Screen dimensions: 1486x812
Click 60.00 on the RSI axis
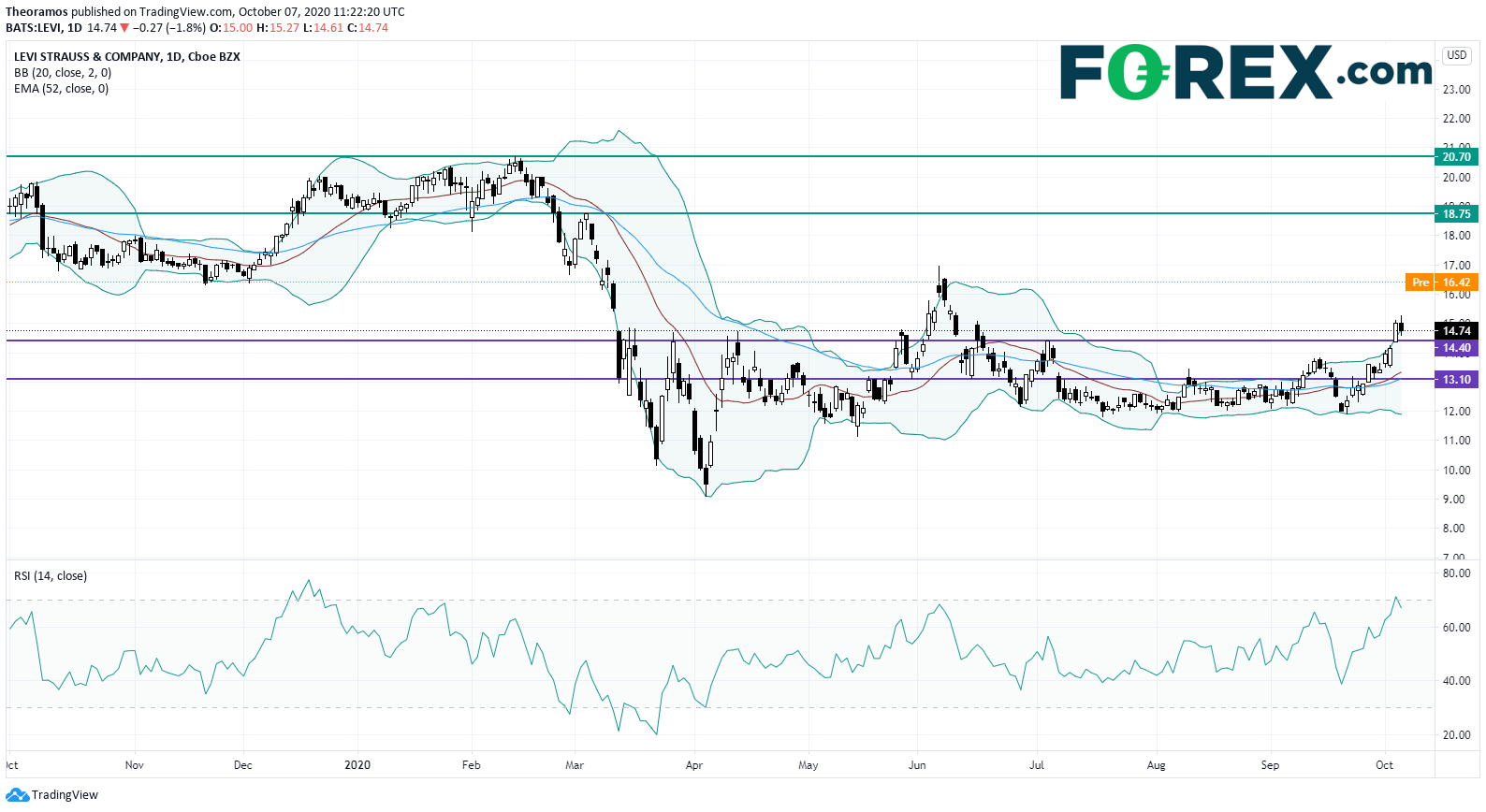1456,628
